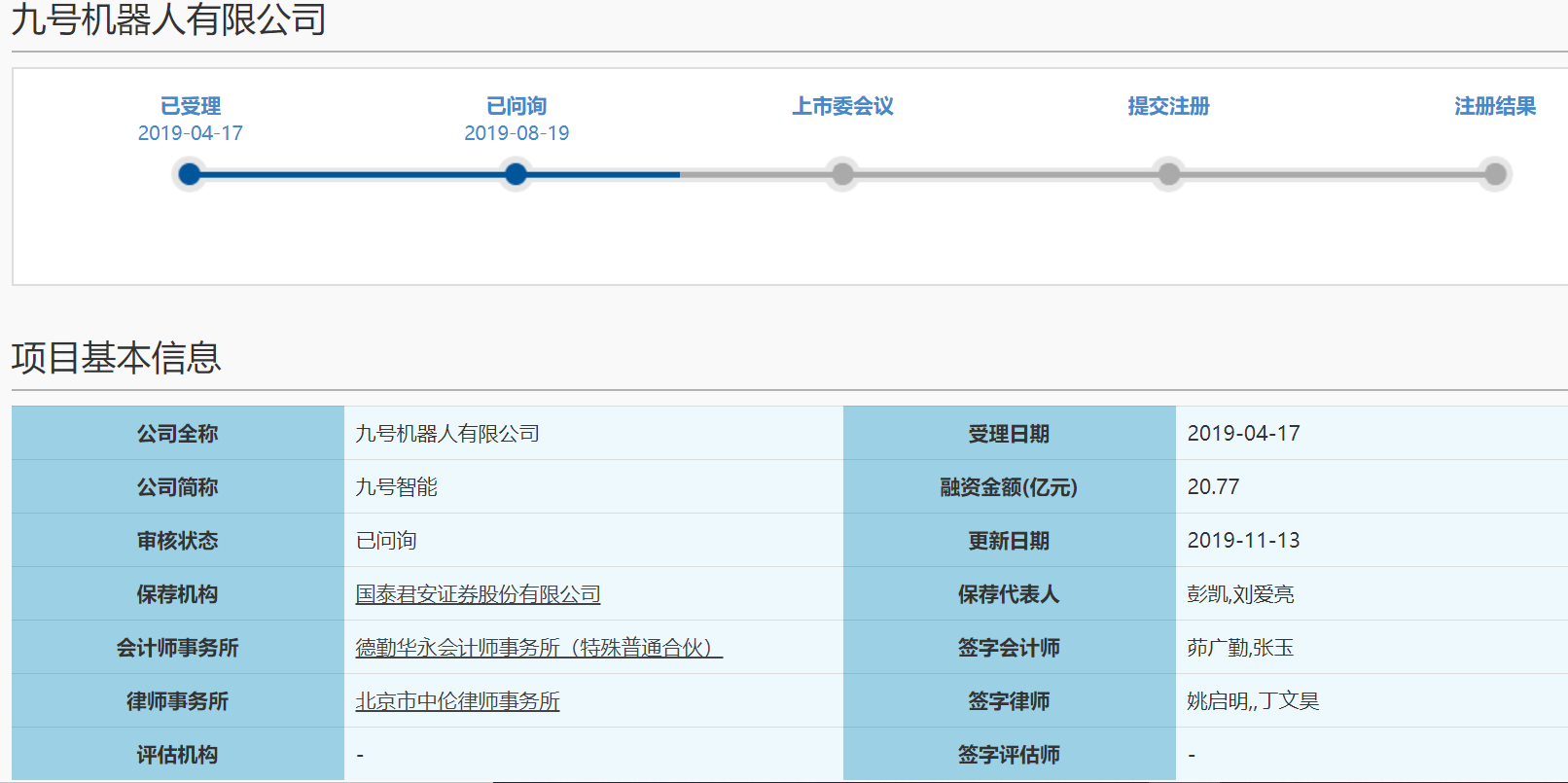Click the 茆广勤,张玉 value cell
Screen dimensions: 1568x783
[1372, 647]
